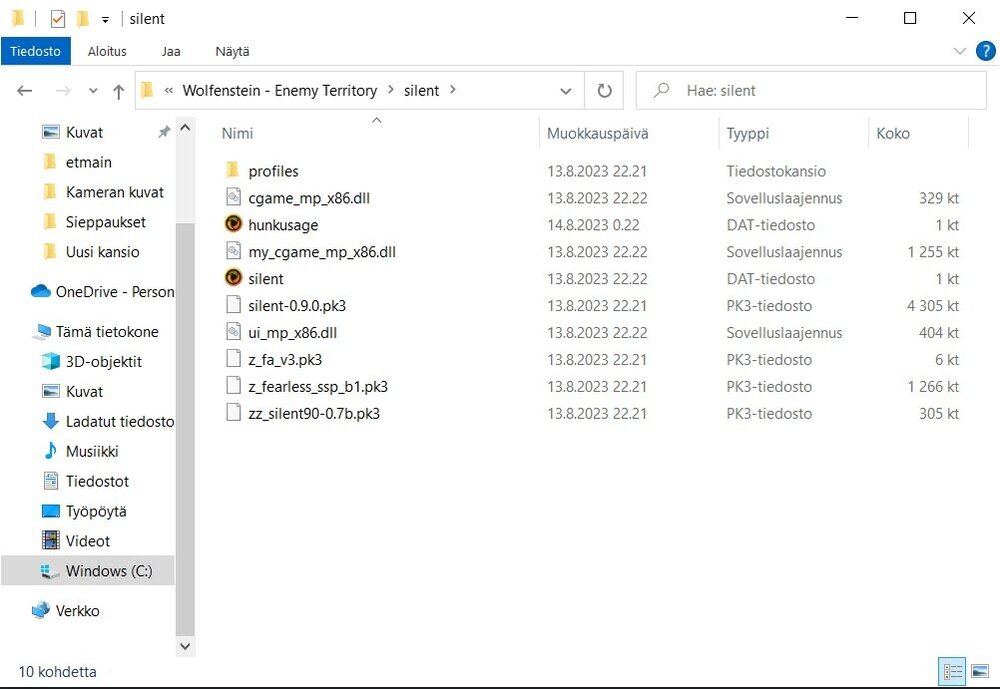Viewport: 1000px width, 689px height.
Task: Select Kameran kuvat in sidebar
Action: click(x=115, y=192)
